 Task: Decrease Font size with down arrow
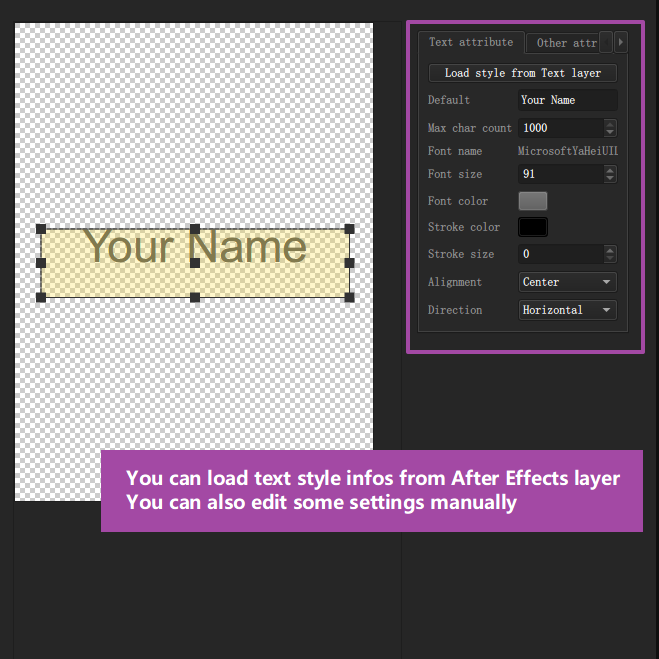[x=610, y=179]
